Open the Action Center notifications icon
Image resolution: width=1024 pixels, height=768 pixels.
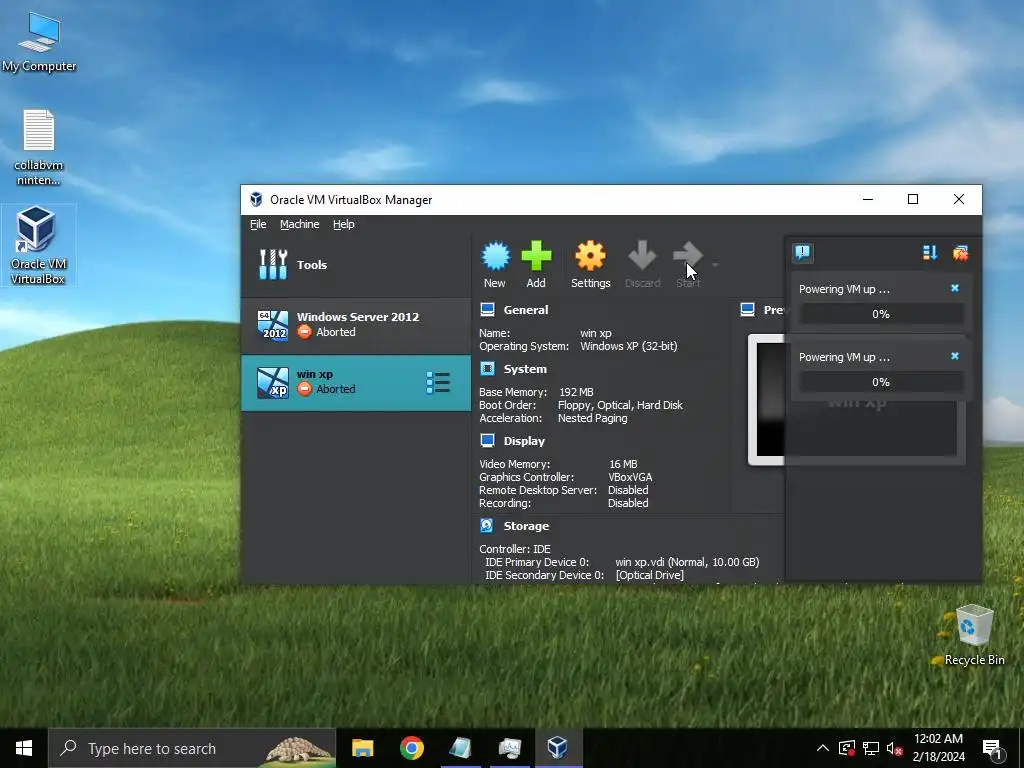(993, 750)
